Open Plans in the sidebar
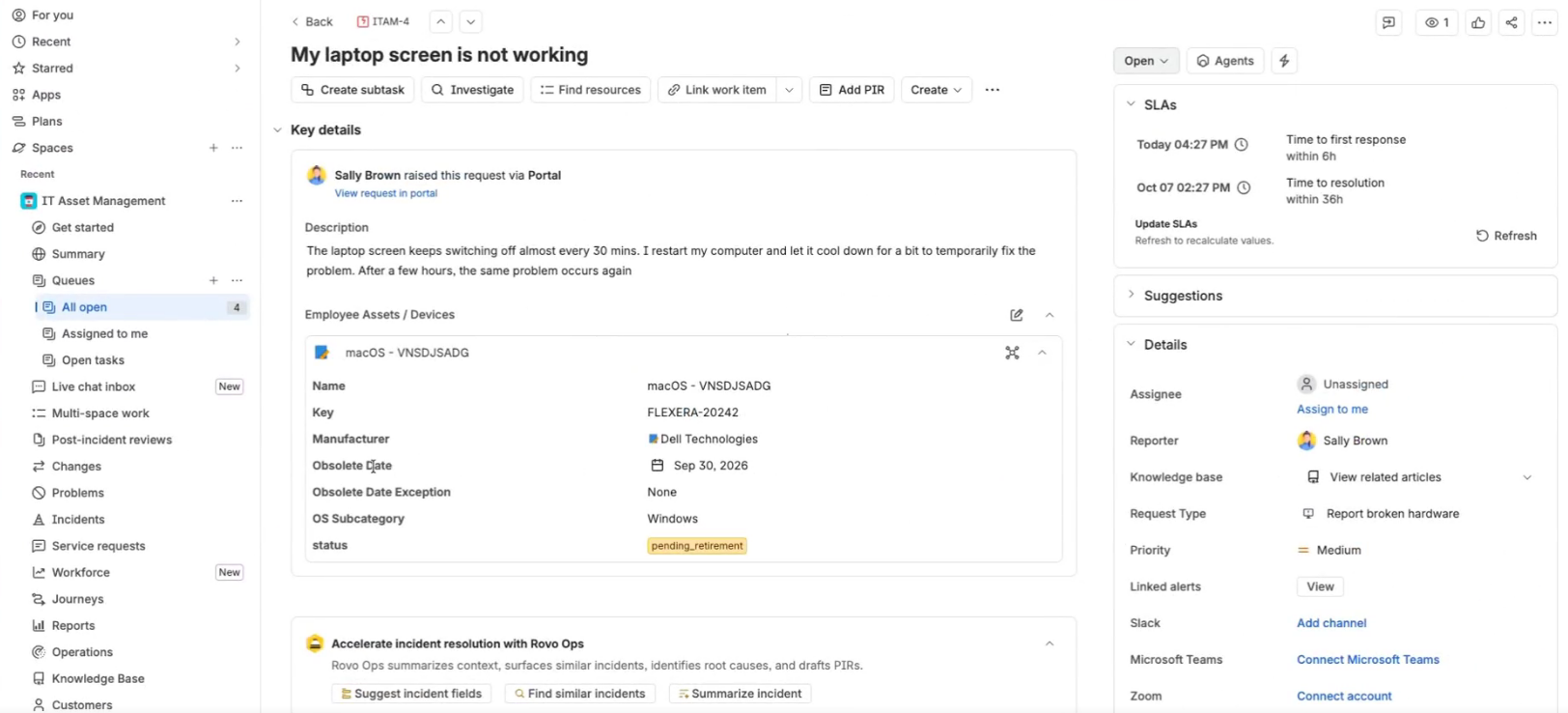This screenshot has width=1568, height=713. (47, 122)
